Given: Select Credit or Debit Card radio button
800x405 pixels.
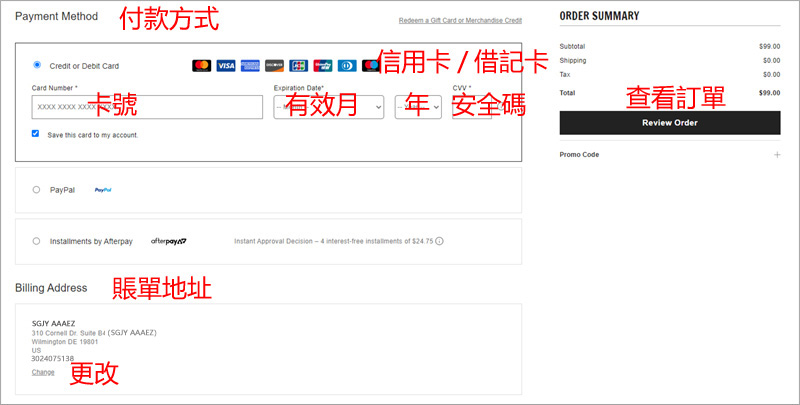Looking at the screenshot, I should [x=37, y=65].
